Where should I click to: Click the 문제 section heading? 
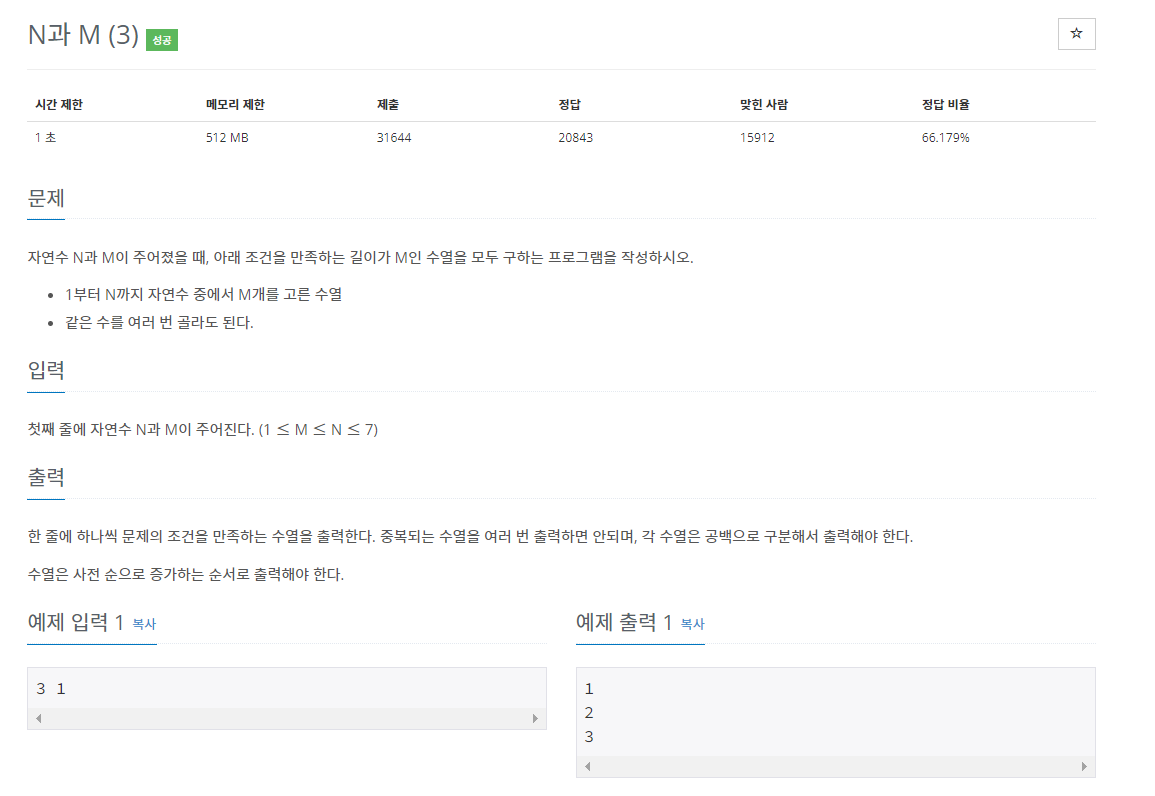click(x=46, y=198)
